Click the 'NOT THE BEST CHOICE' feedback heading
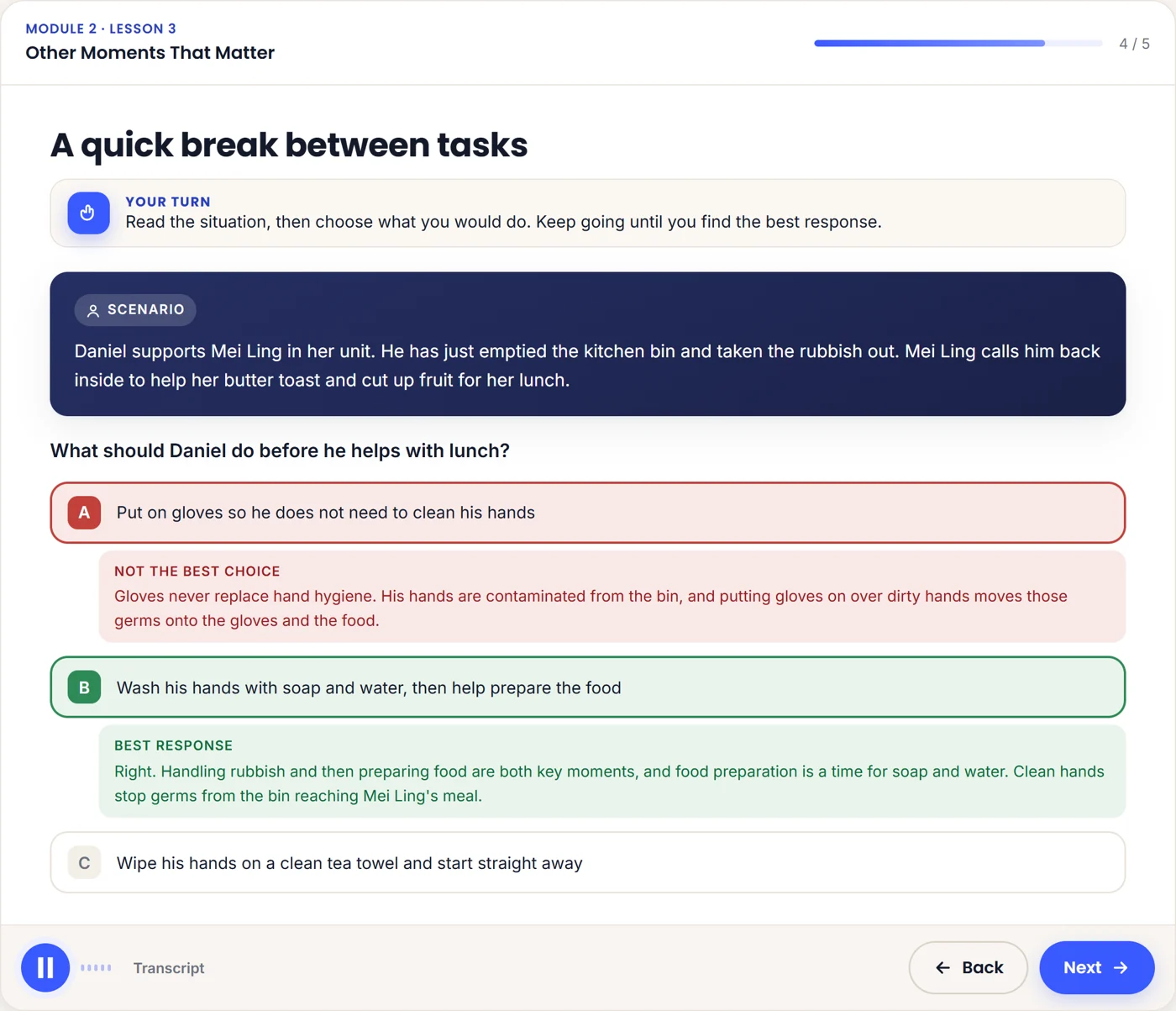Image resolution: width=1176 pixels, height=1011 pixels. point(197,571)
